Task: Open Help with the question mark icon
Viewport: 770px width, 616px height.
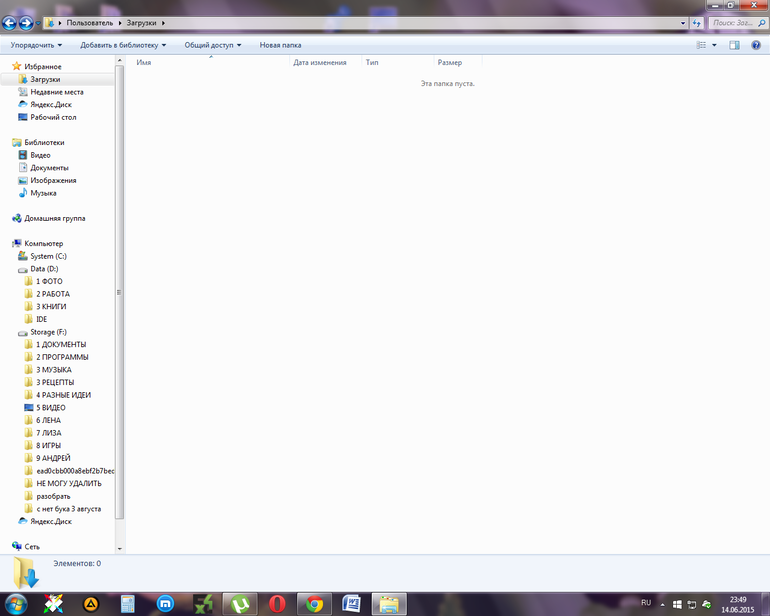Action: click(756, 45)
